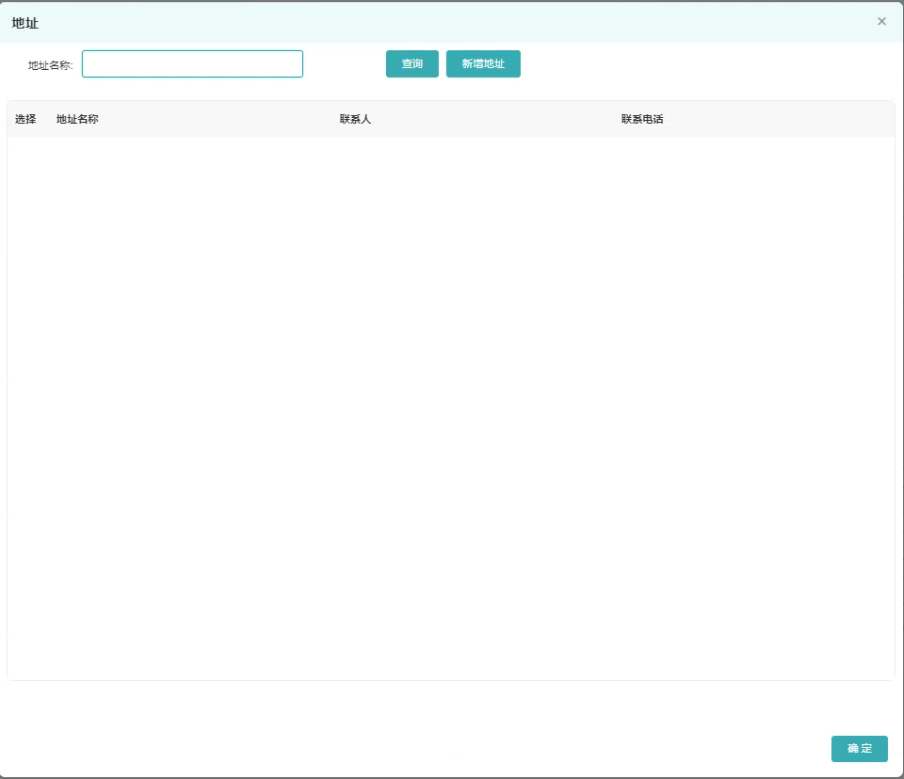Viewport: 904px width, 779px height.
Task: Confirm with the 确定 button
Action: click(x=859, y=749)
